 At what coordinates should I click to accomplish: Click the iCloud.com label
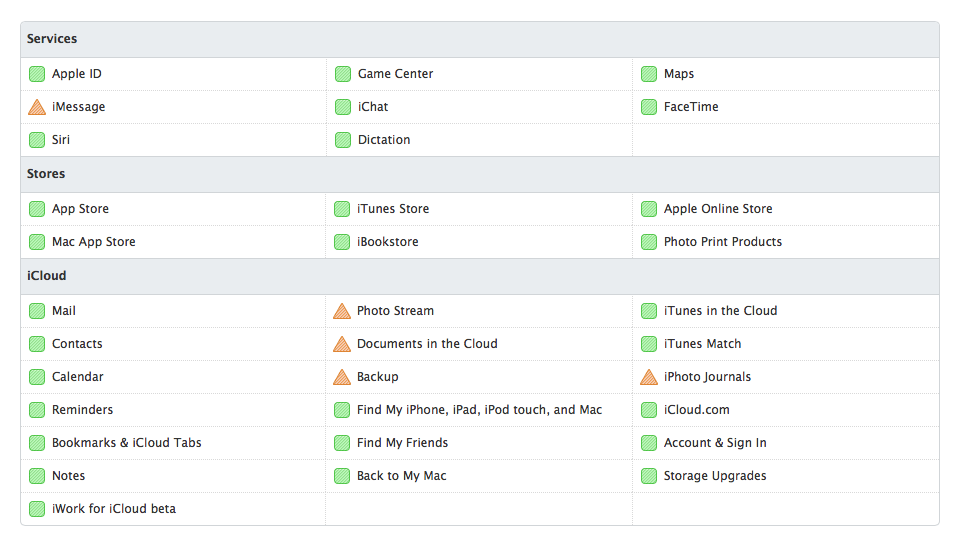tap(696, 409)
